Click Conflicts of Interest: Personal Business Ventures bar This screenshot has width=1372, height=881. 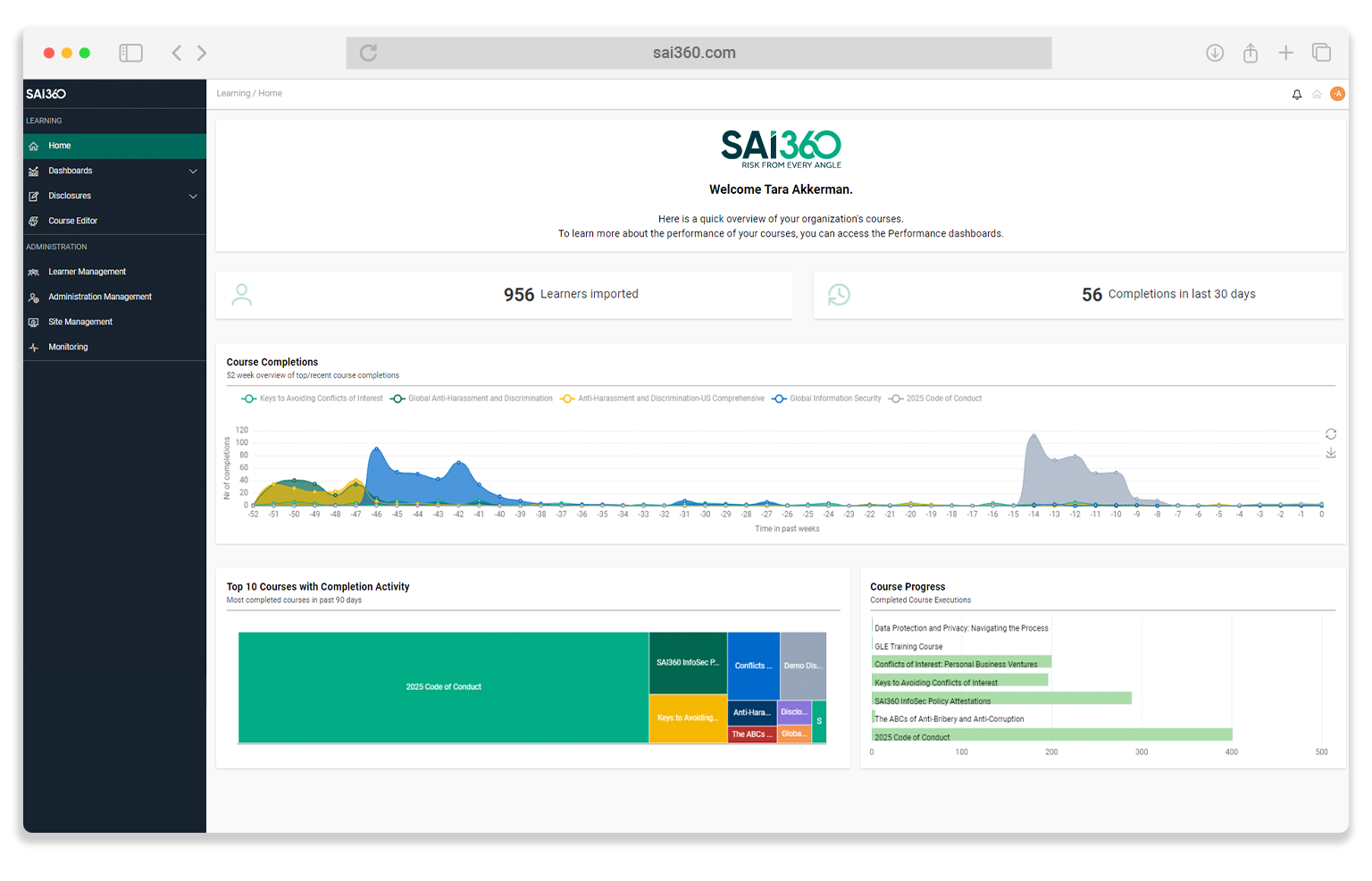(962, 662)
